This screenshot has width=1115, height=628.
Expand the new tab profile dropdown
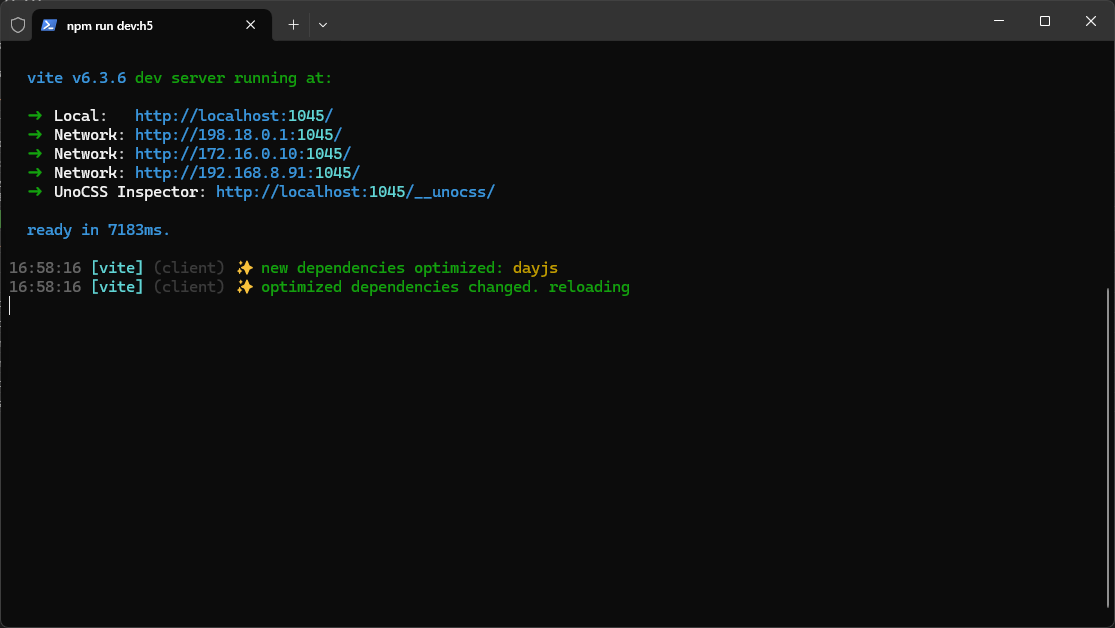click(x=322, y=25)
